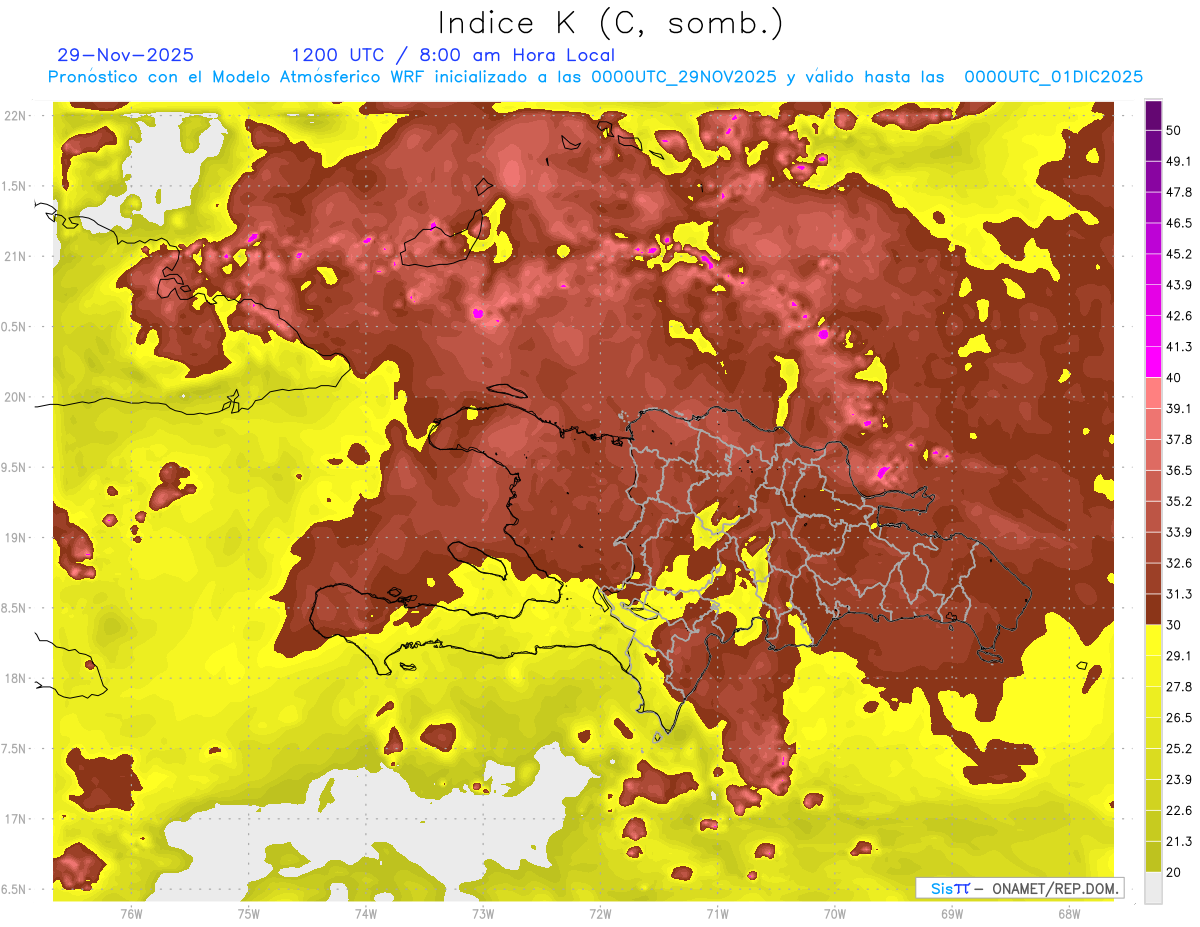
Task: Click the "74W" longitude label
Action: pos(366,914)
